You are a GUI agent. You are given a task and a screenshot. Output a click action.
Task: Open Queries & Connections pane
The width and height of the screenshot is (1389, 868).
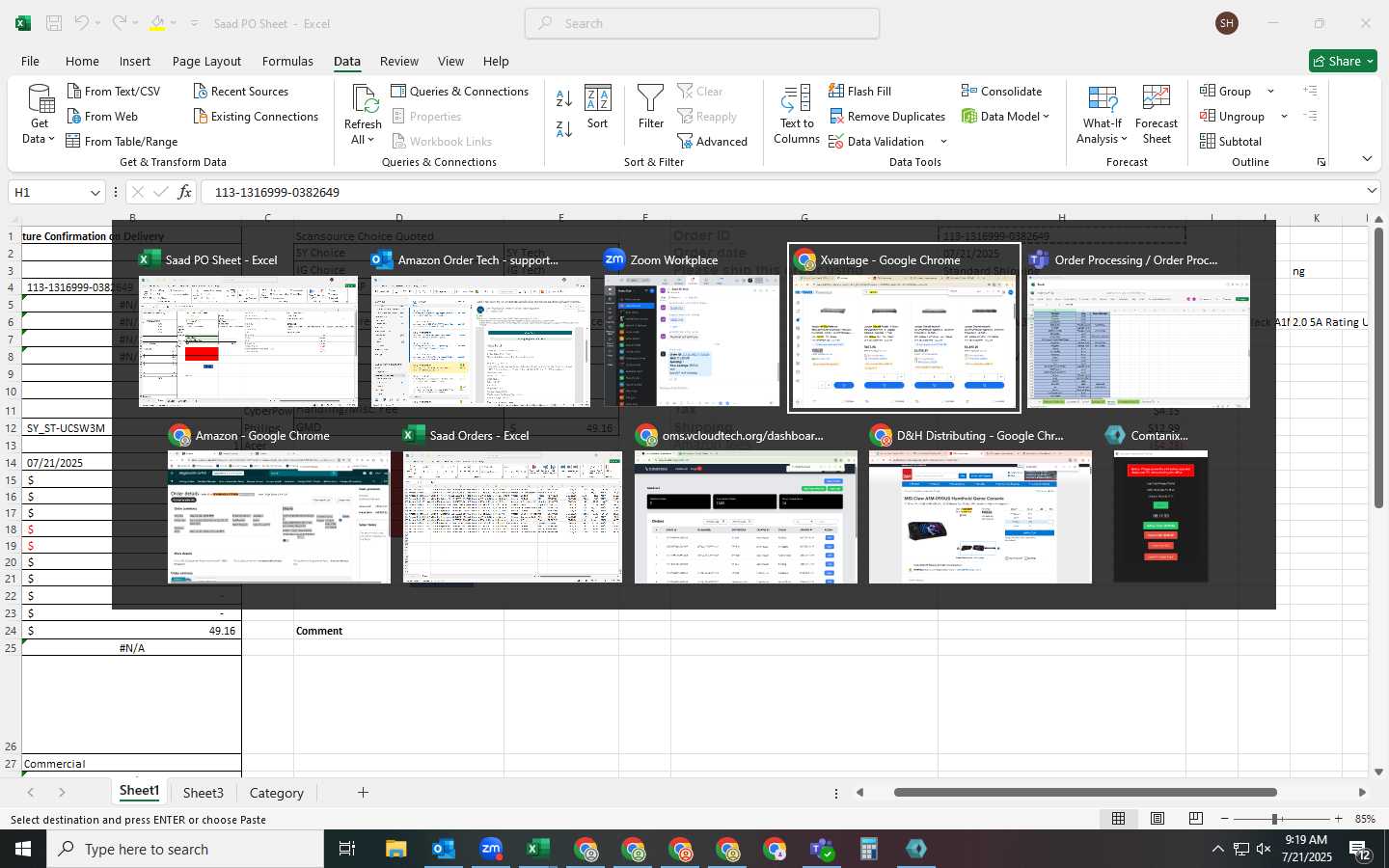[460, 91]
